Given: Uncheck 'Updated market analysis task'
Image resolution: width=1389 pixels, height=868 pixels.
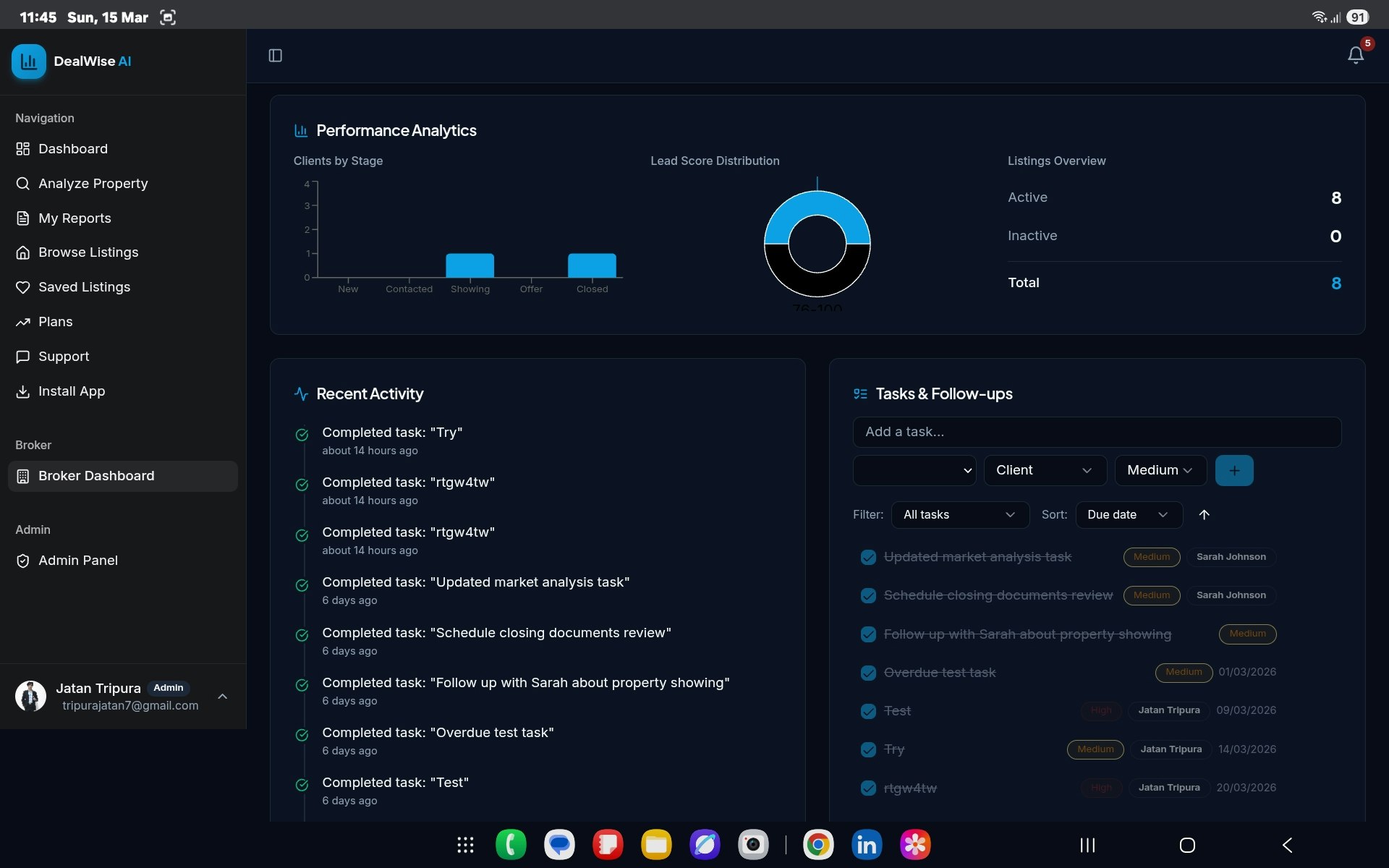Looking at the screenshot, I should click(868, 557).
